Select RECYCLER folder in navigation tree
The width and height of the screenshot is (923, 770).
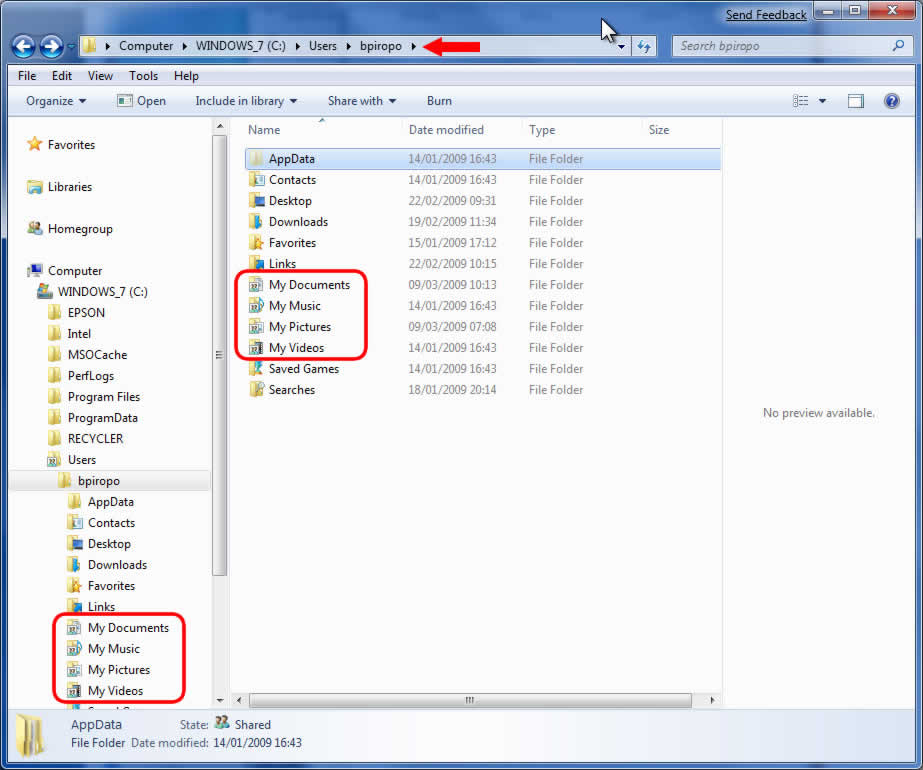pyautogui.click(x=95, y=439)
